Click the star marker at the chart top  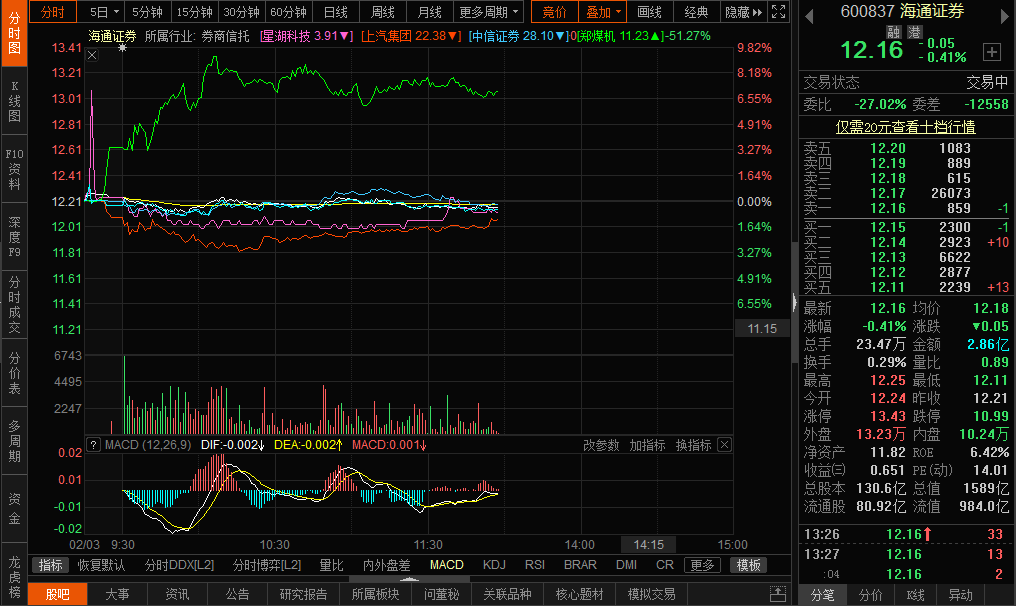[x=122, y=47]
